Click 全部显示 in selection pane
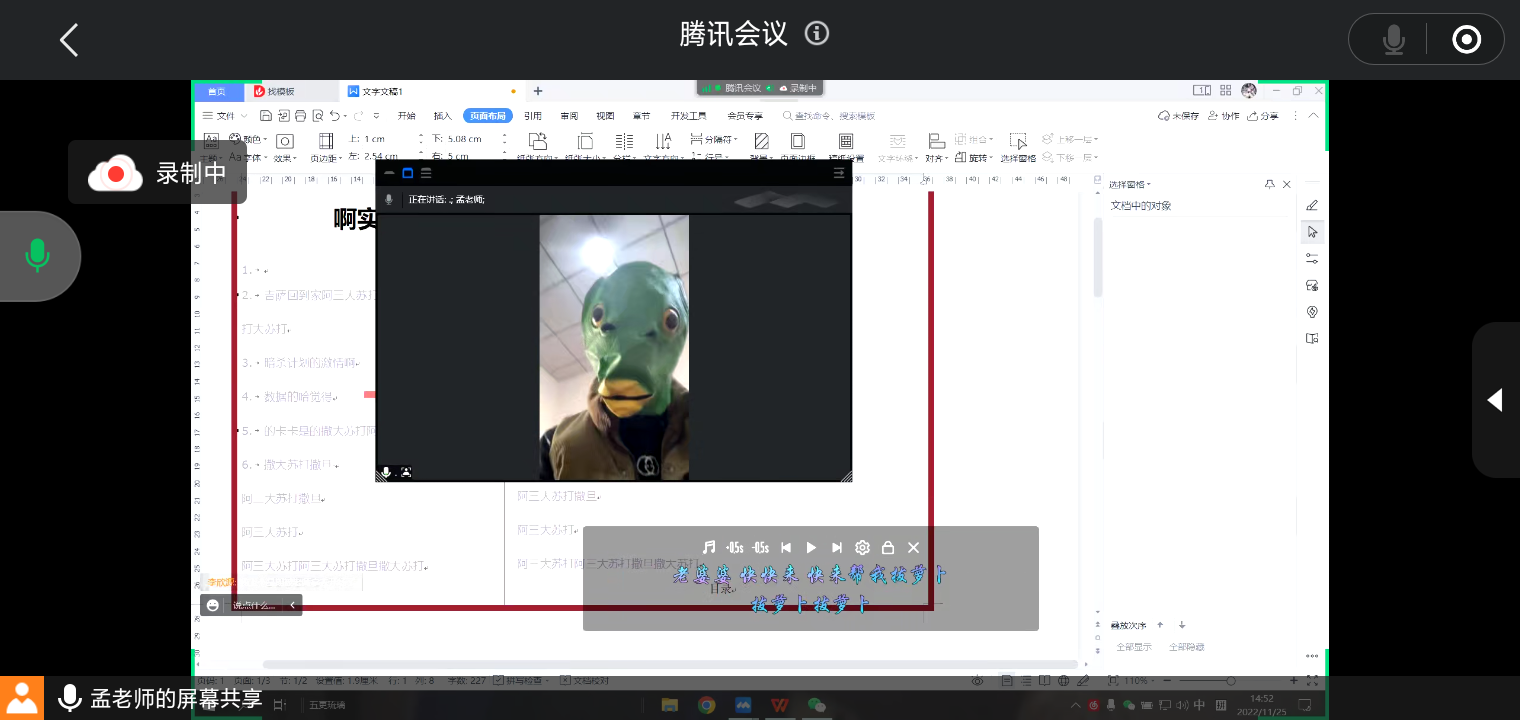1520x720 pixels. 1134,647
